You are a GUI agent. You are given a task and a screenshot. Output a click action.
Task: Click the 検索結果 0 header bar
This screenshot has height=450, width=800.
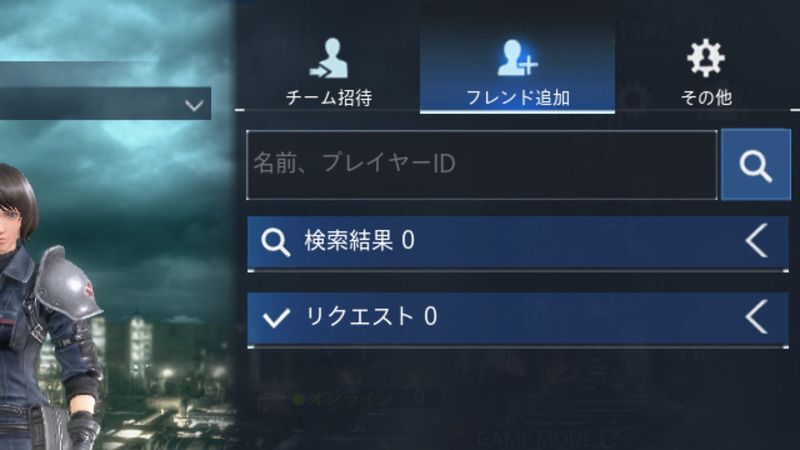point(518,243)
